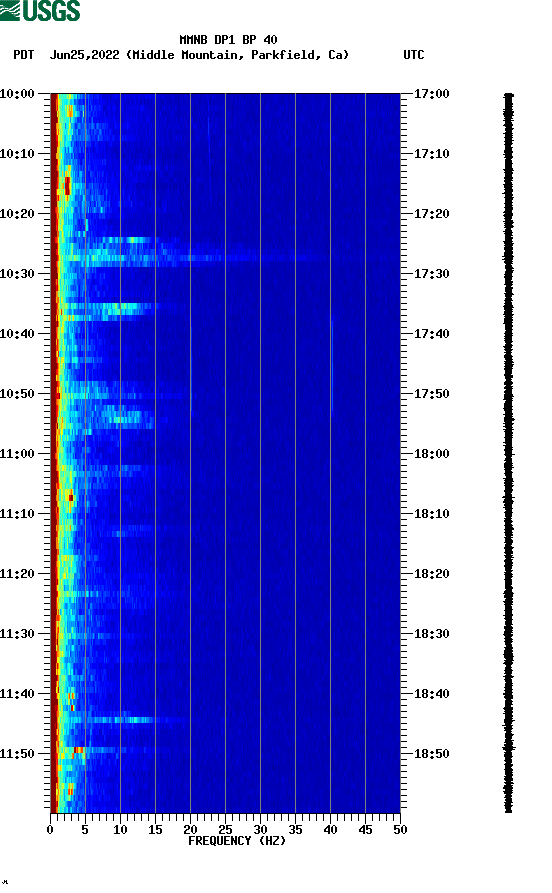Click the 25 Hz frequency tick label
Screen dimensions: 552x893
point(225,830)
